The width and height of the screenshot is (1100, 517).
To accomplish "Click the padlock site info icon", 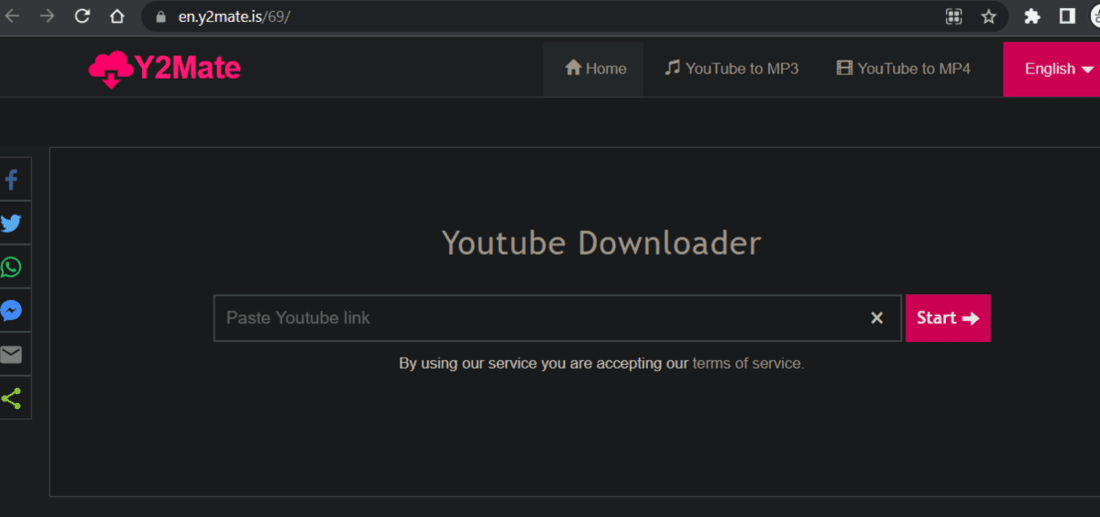I will coord(161,17).
